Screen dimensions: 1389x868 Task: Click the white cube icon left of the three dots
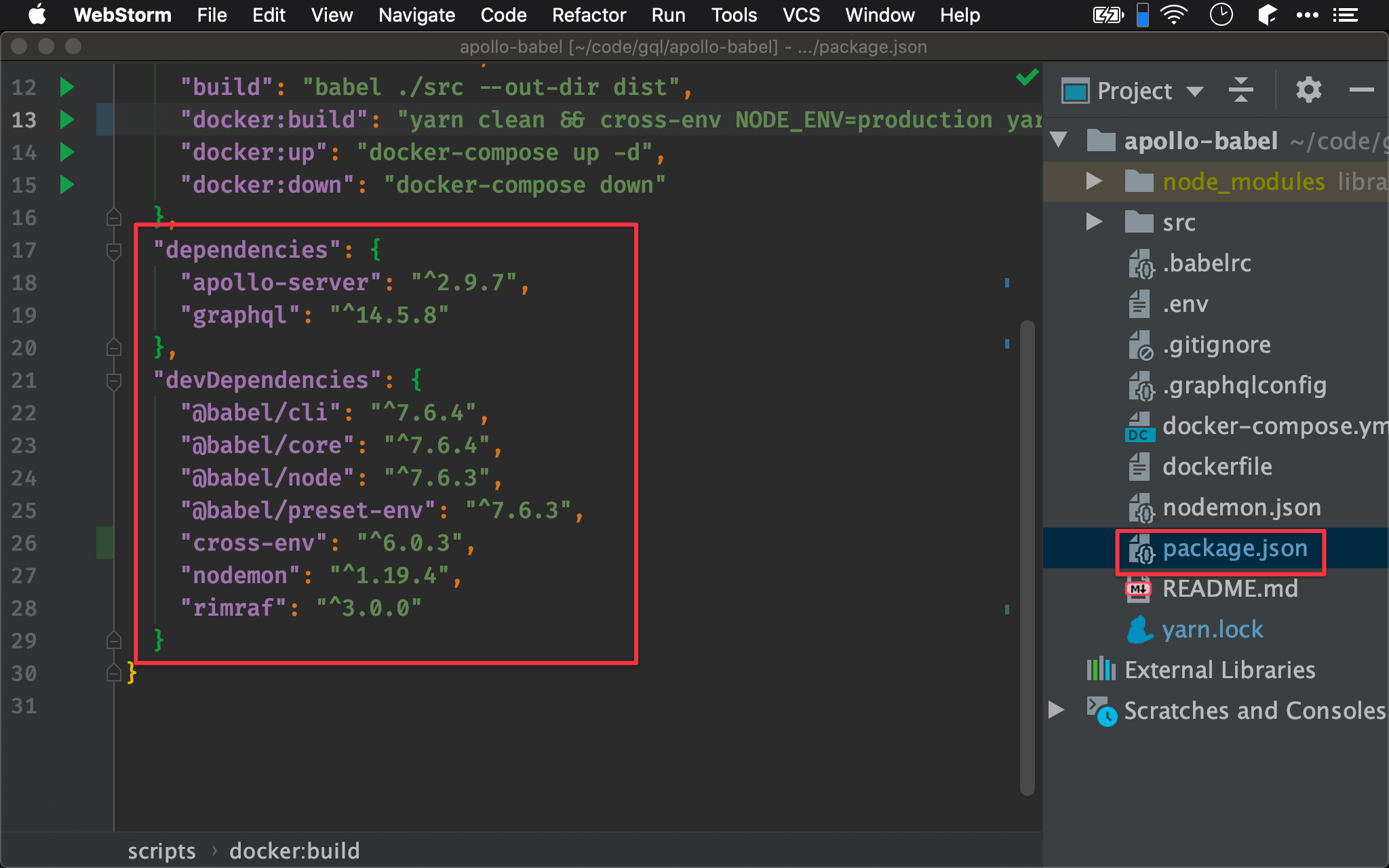[x=1266, y=15]
